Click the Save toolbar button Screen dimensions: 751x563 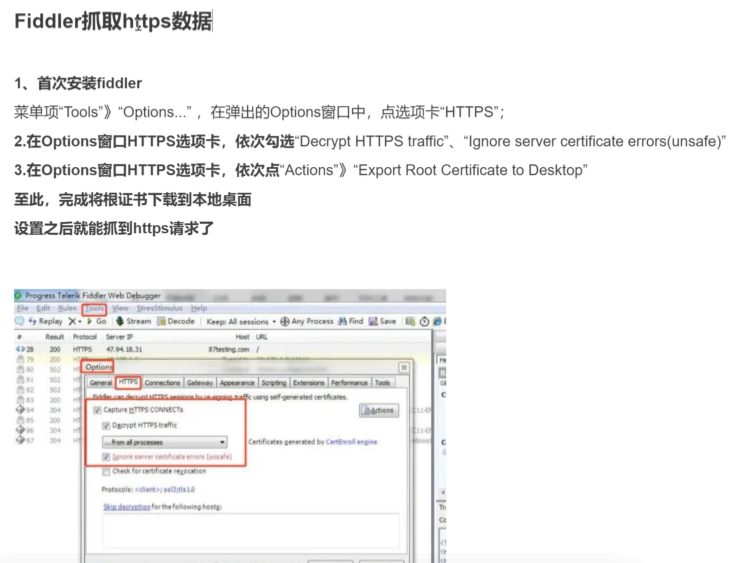coord(382,321)
